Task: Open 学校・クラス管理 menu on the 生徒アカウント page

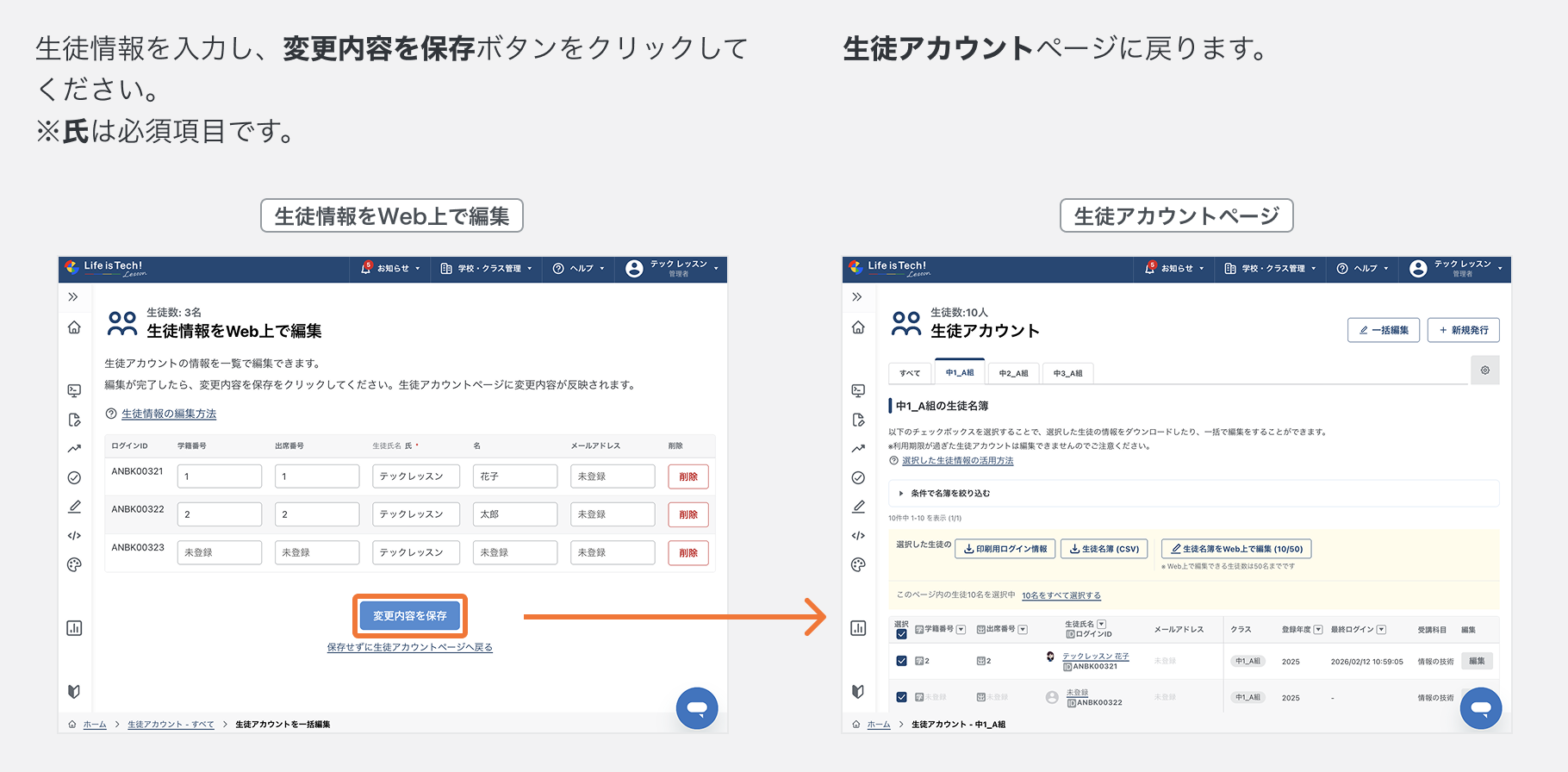Action: (1271, 269)
